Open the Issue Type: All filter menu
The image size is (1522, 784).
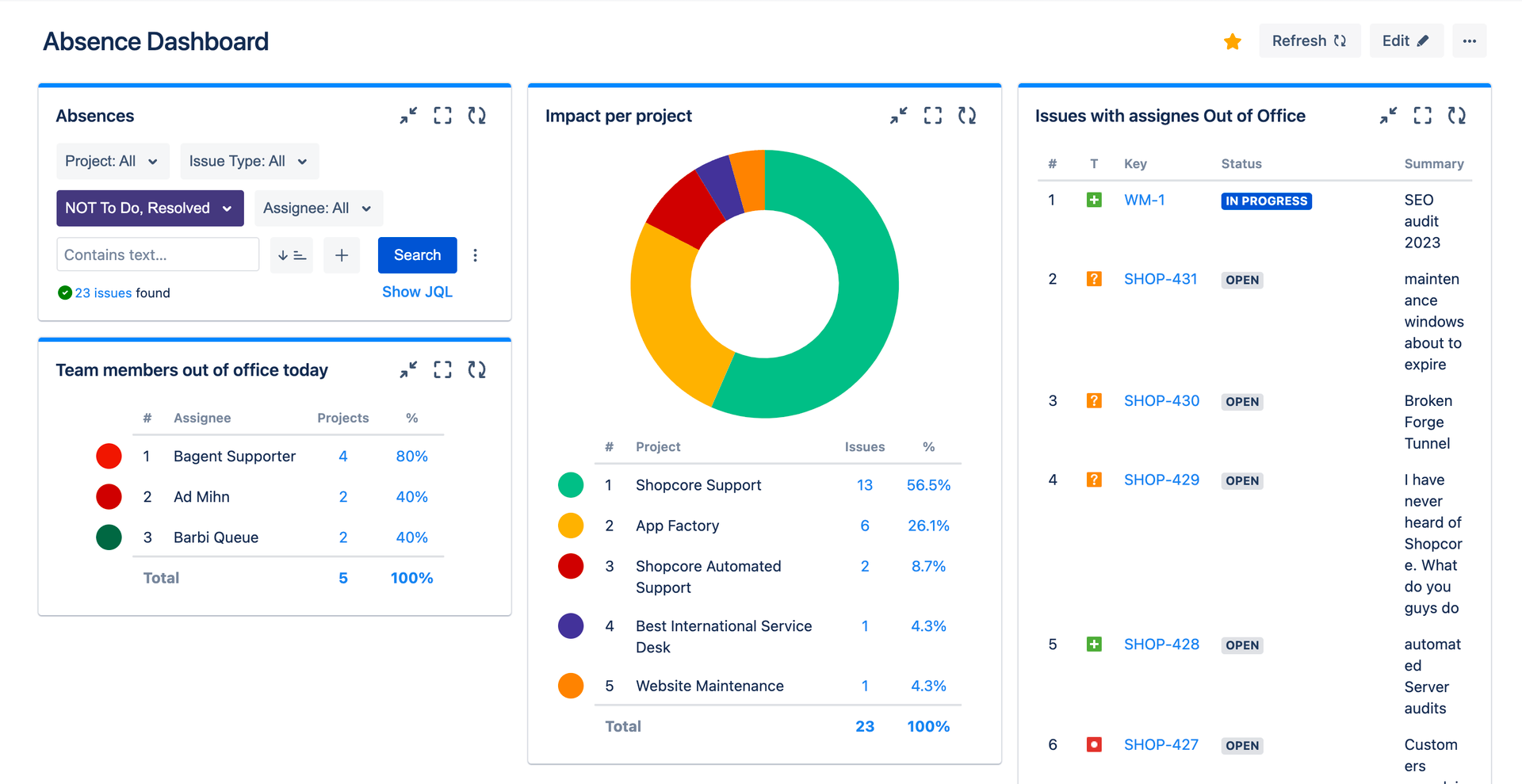coord(249,160)
